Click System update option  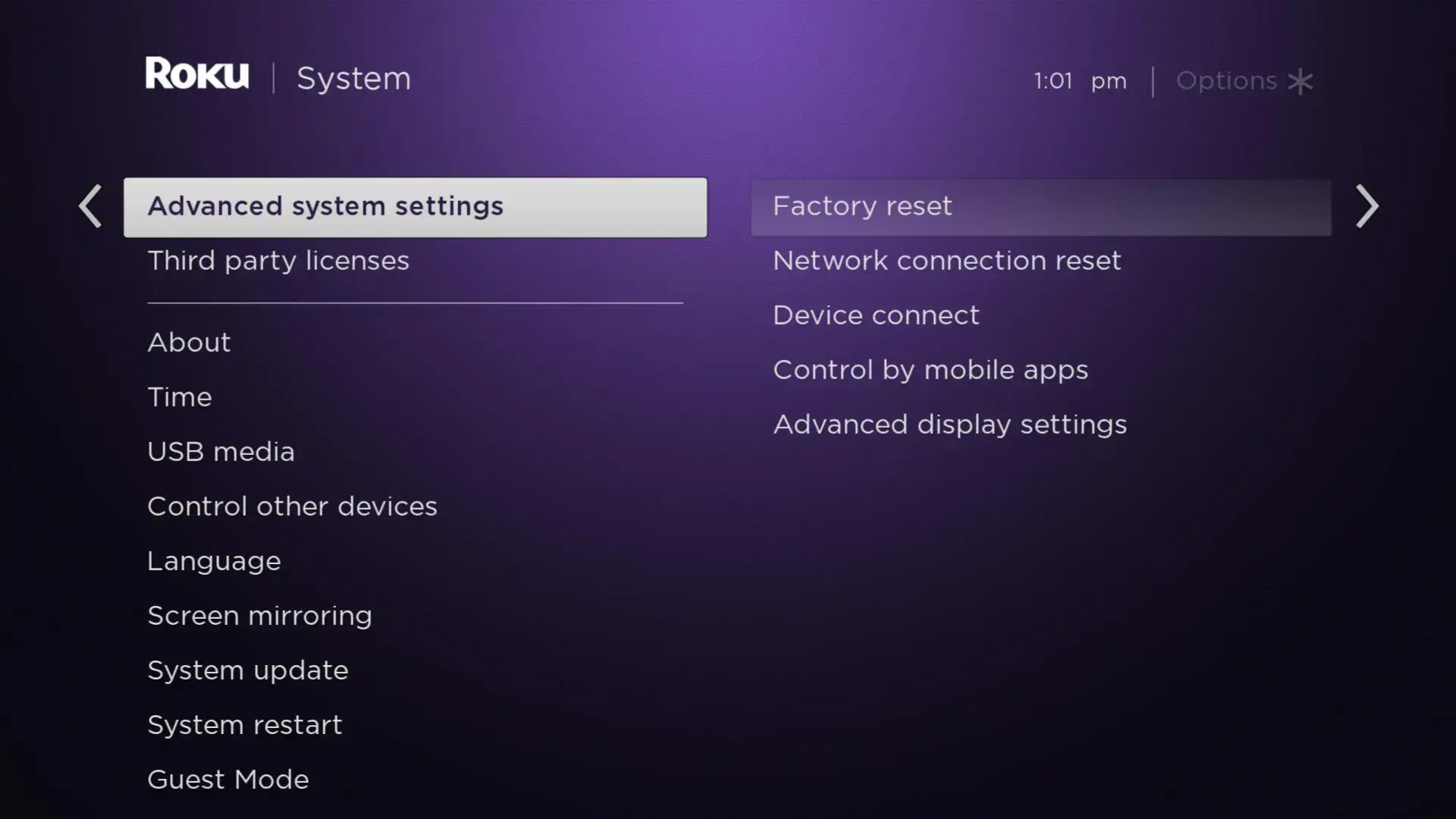click(x=247, y=669)
